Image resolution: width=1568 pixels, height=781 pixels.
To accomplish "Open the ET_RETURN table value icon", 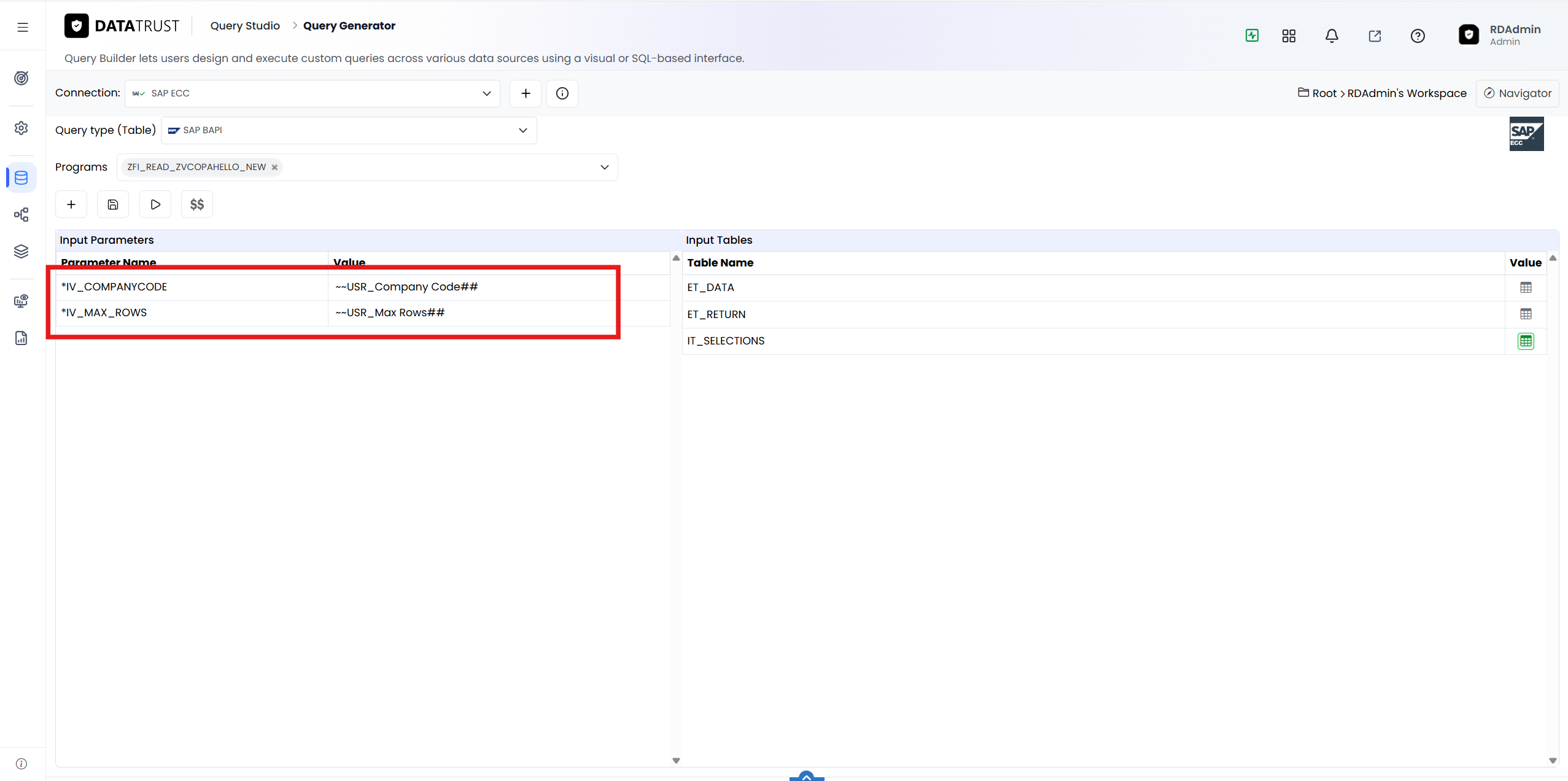I will 1526,314.
